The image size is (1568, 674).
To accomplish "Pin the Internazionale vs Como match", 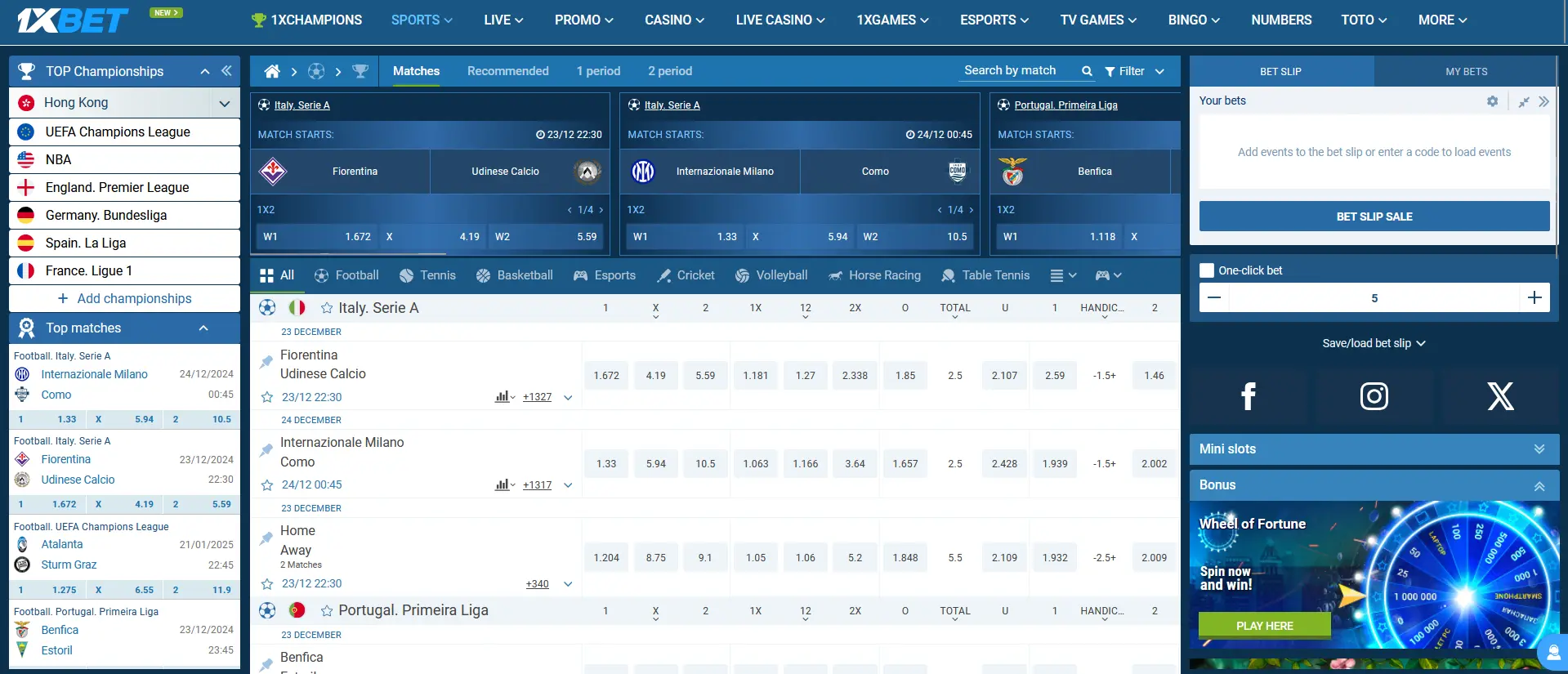I will [266, 449].
